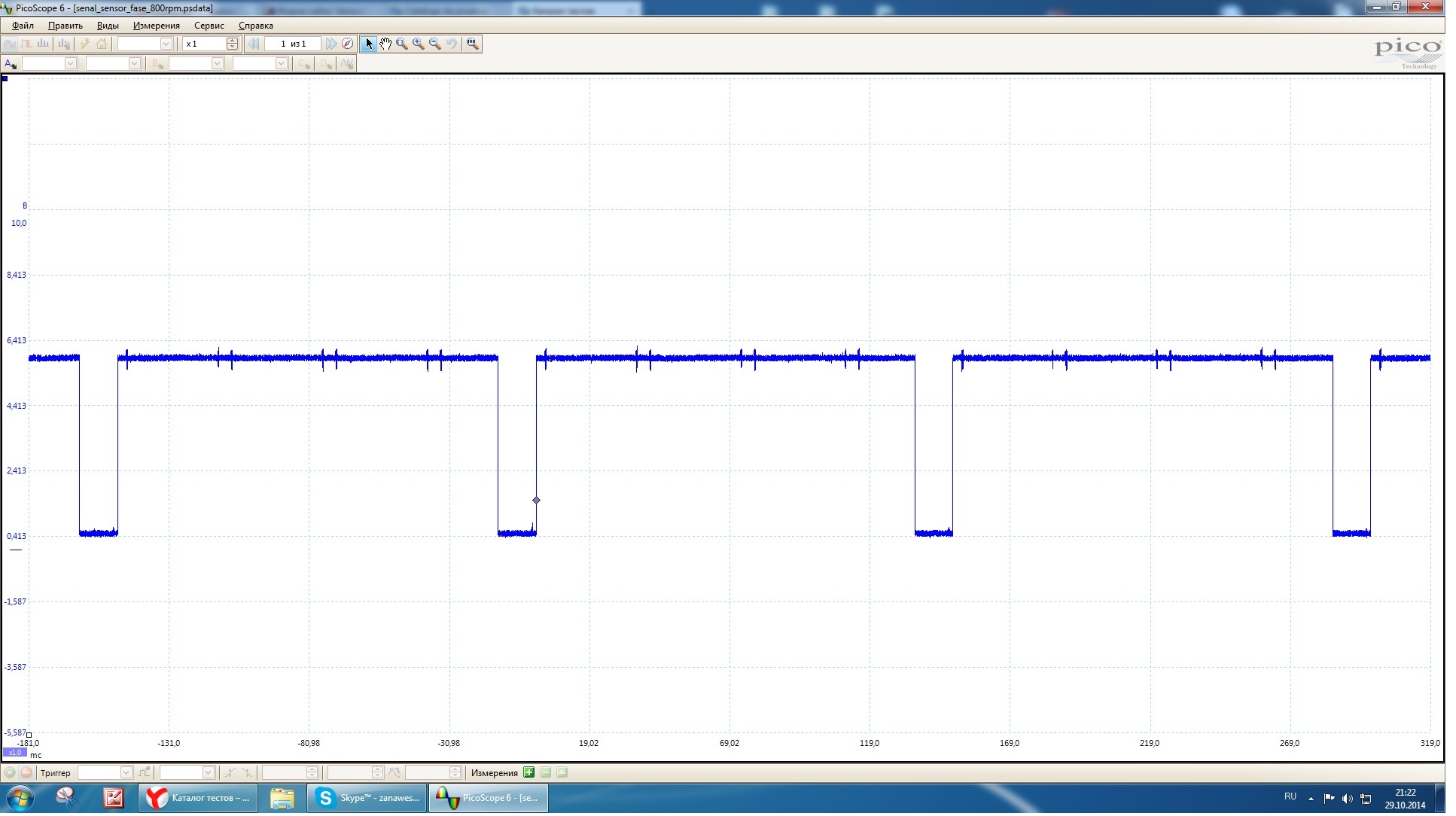This screenshot has height=816, width=1456.
Task: Open the buffer navigator compass
Action: coord(347,44)
